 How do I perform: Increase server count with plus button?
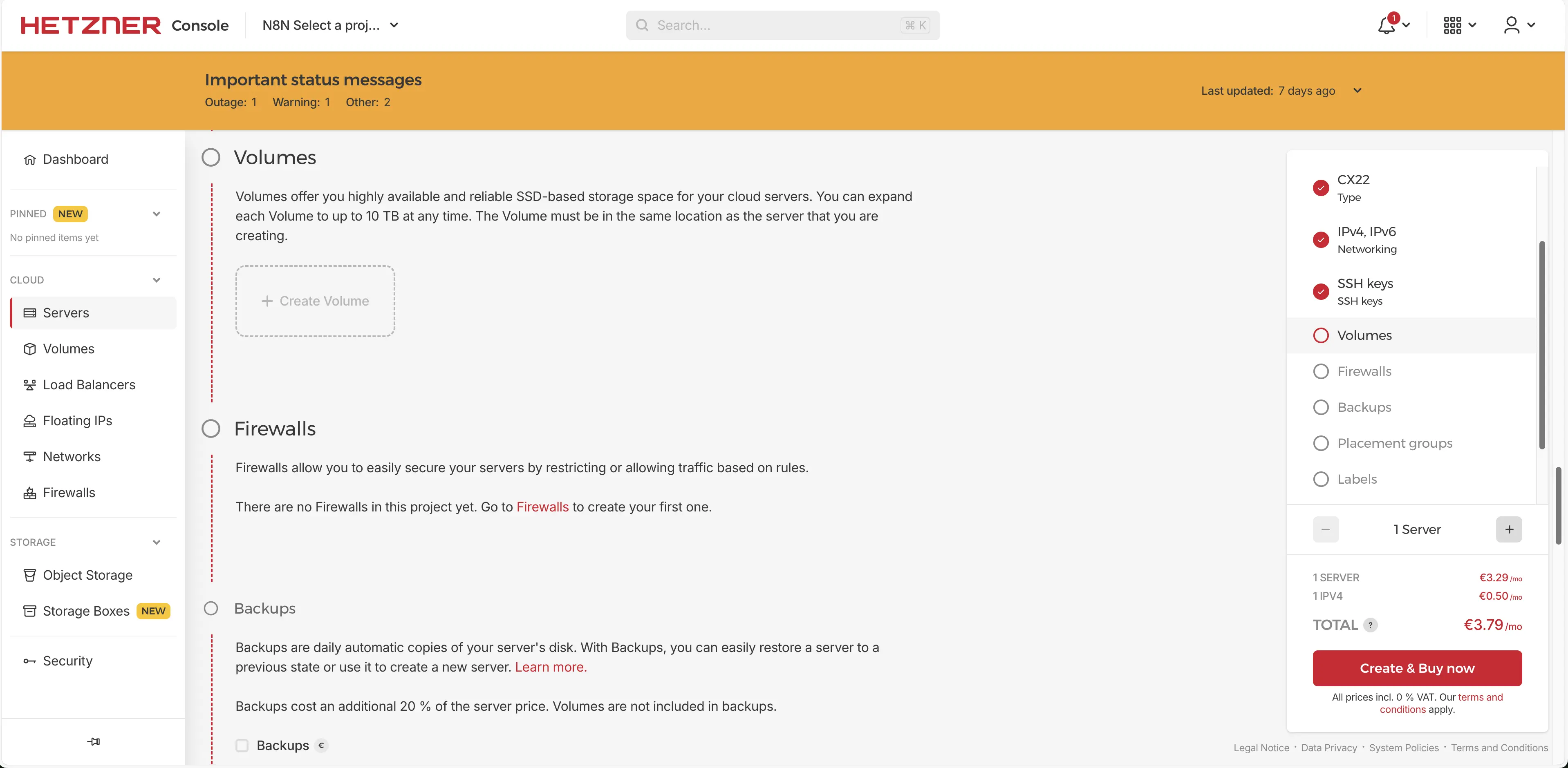tap(1509, 529)
